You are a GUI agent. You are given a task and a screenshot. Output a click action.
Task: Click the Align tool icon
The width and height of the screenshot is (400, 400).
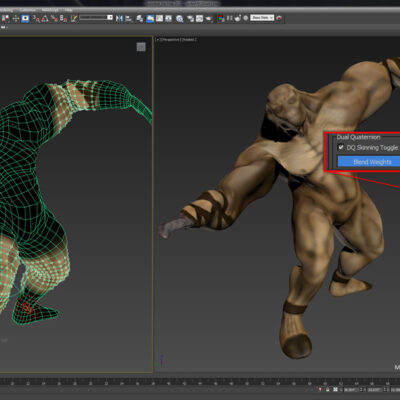click(x=128, y=18)
